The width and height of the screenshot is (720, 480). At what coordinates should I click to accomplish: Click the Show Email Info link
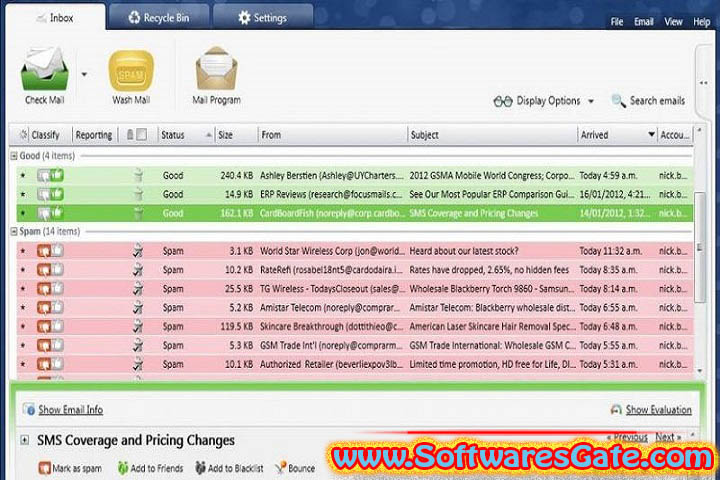point(70,410)
